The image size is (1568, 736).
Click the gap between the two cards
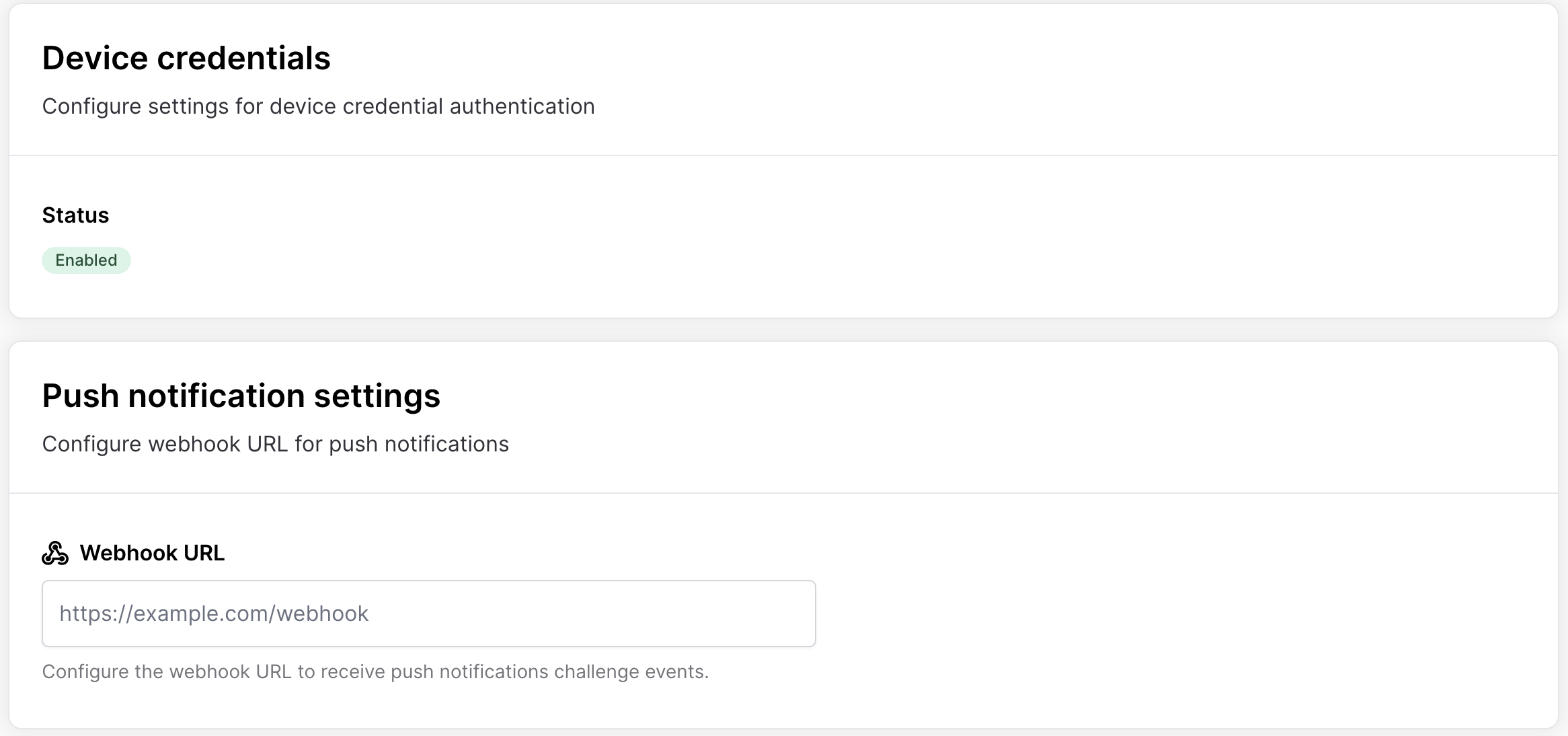783,330
